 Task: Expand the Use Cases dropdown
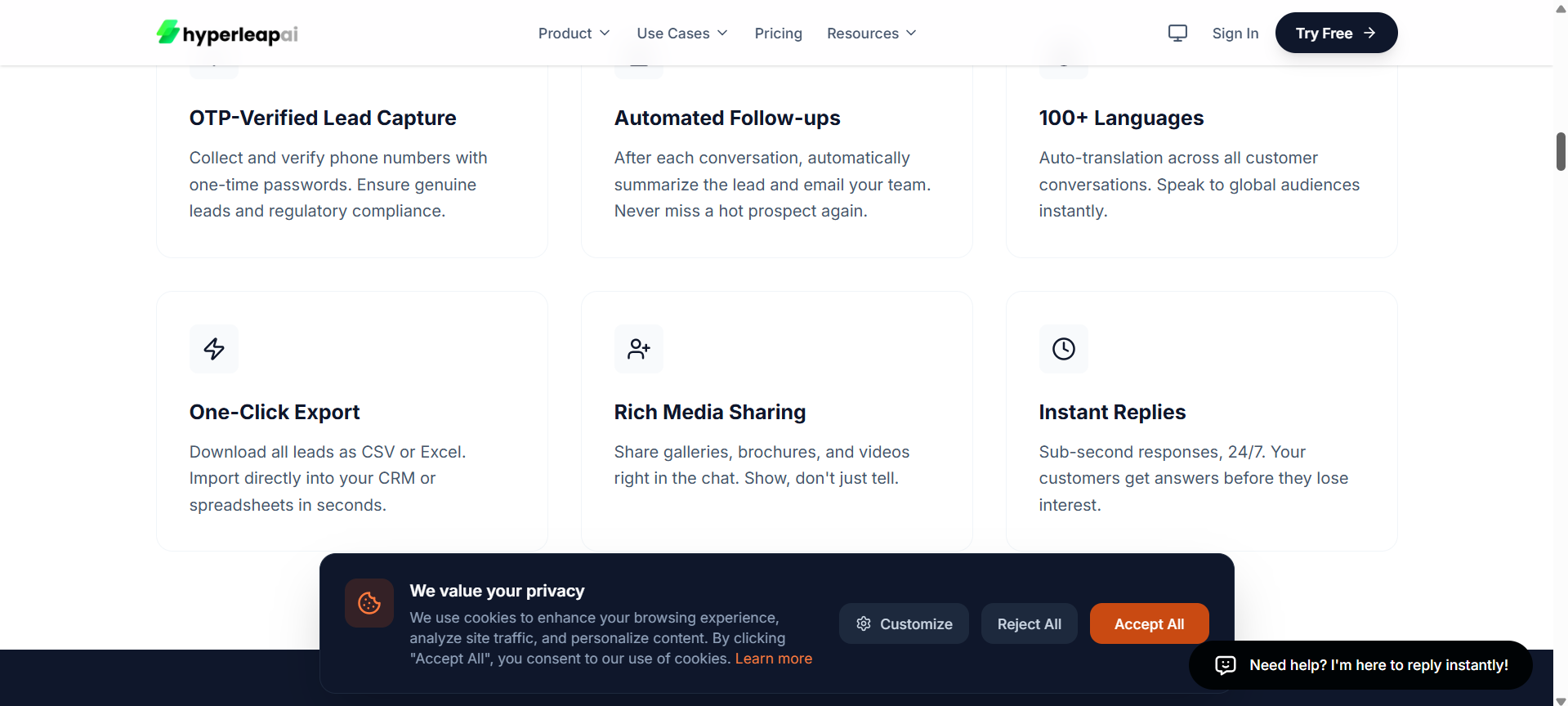click(682, 33)
